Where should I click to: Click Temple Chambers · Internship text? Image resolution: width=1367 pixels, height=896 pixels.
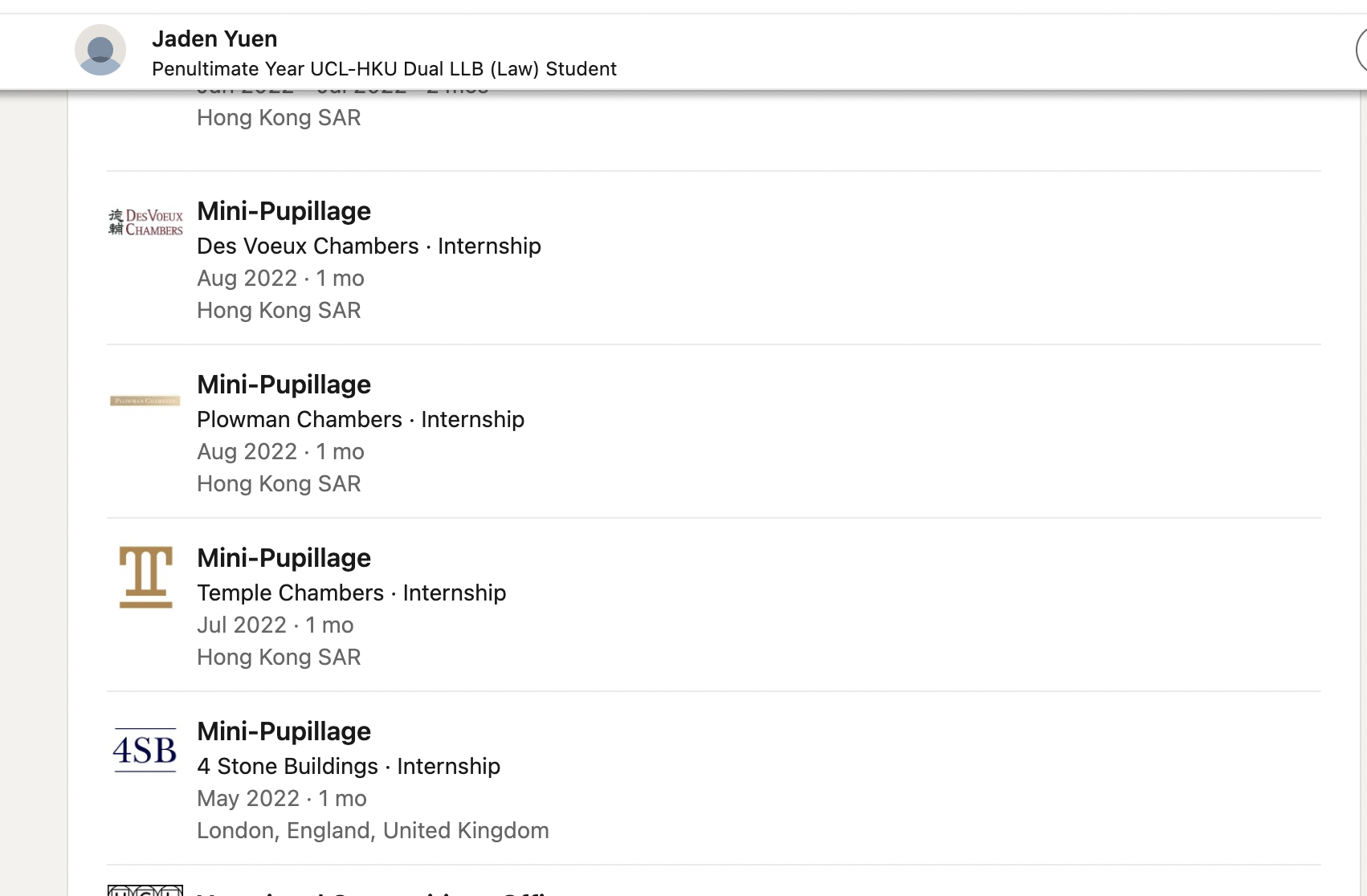coord(351,593)
